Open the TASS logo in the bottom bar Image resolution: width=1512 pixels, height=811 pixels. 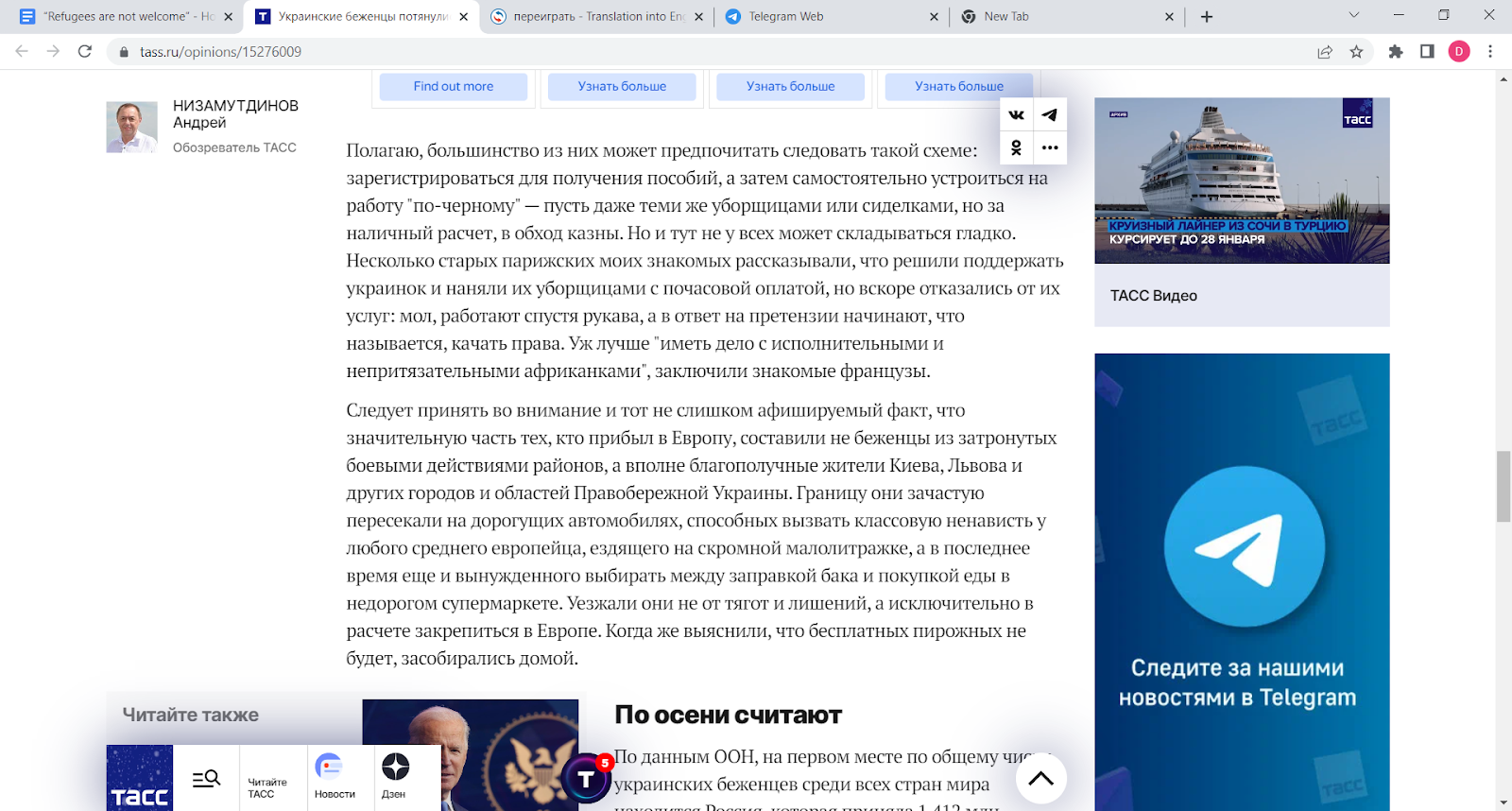pos(140,778)
